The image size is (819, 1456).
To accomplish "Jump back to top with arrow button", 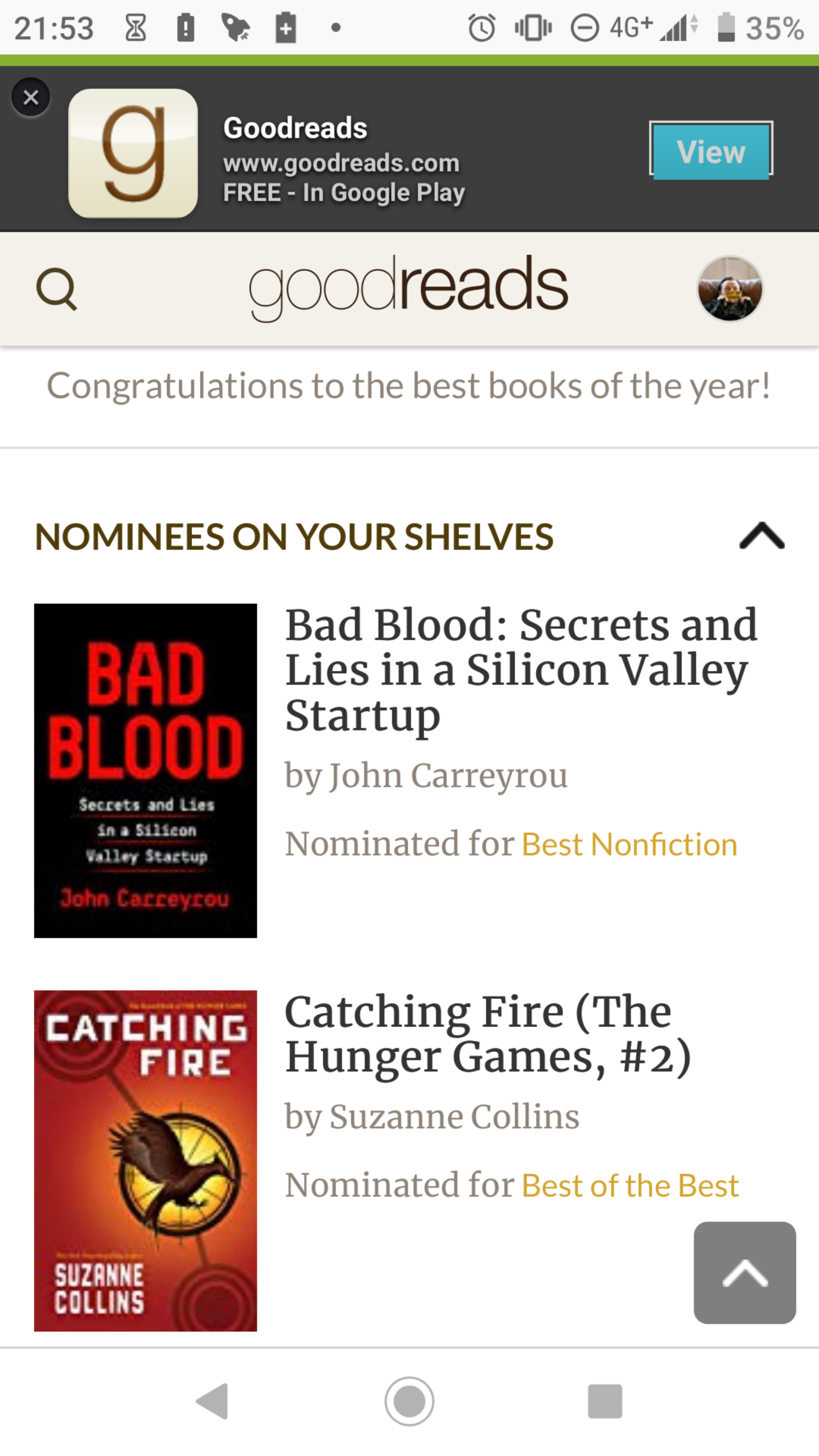I will [x=745, y=1273].
